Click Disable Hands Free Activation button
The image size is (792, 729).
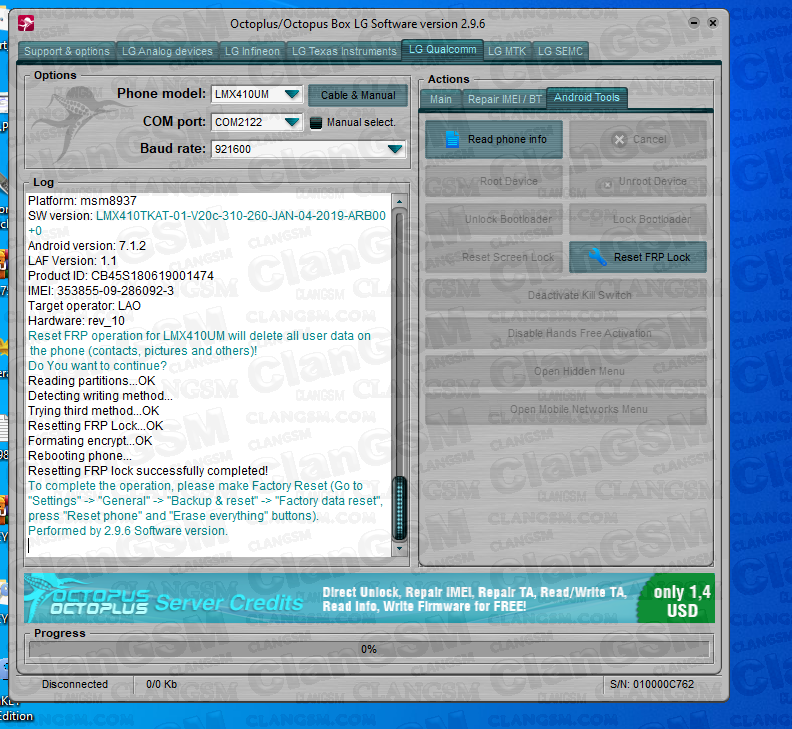click(566, 333)
